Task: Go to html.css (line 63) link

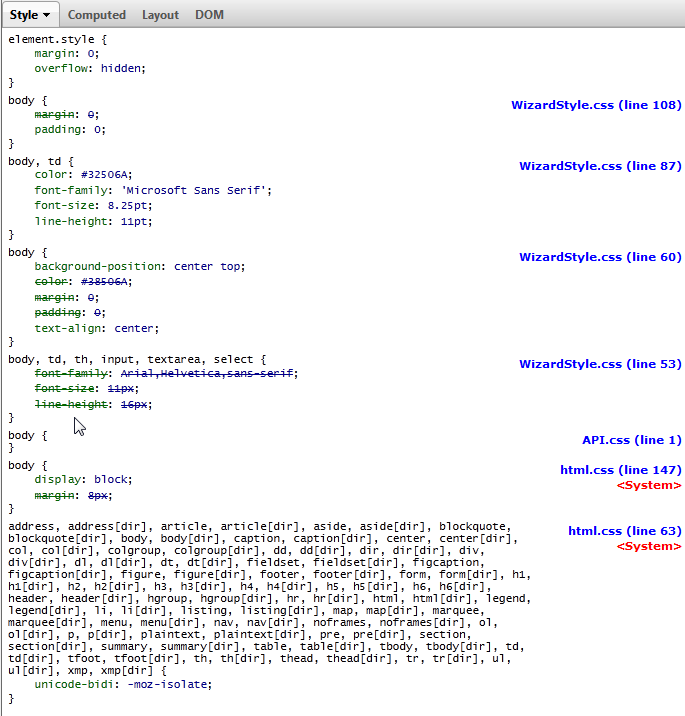Action: 624,531
